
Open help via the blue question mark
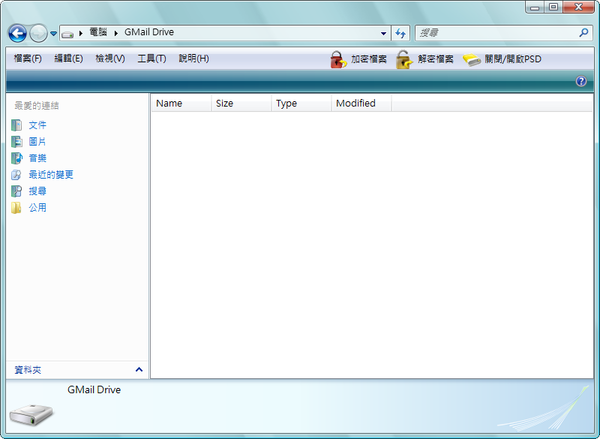coord(581,81)
